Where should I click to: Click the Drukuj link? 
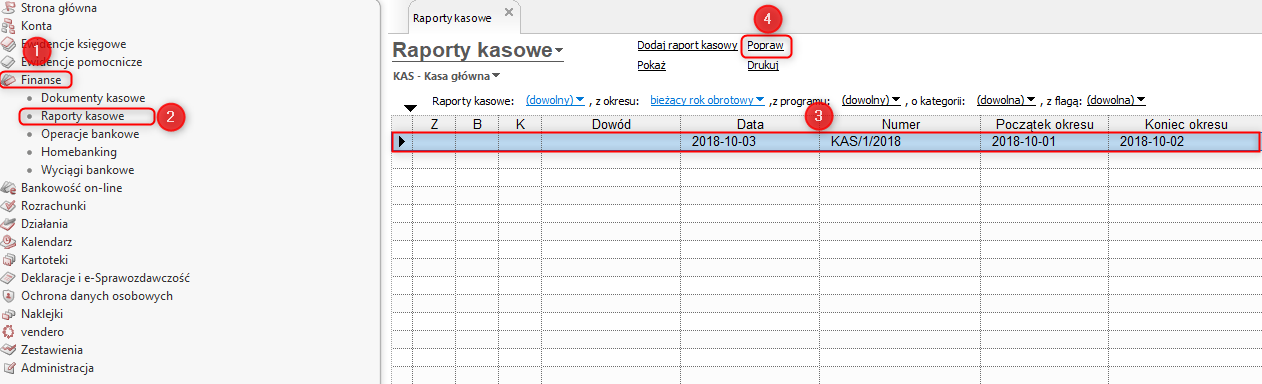point(763,66)
